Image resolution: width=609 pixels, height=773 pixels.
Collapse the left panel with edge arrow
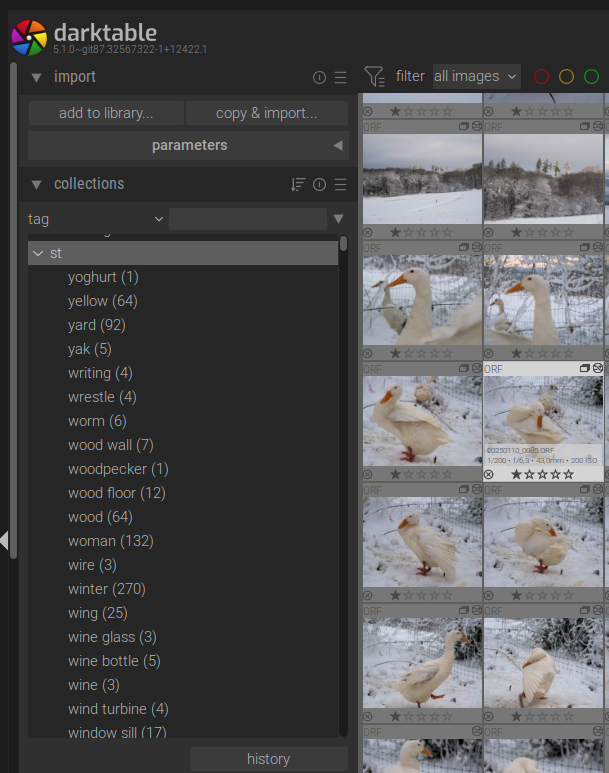(x=4, y=540)
